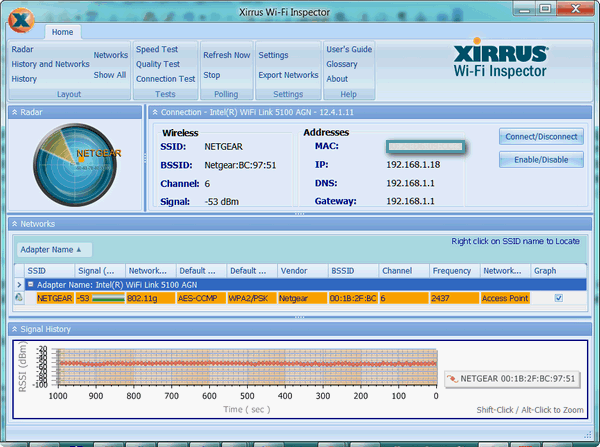Viewport: 600px width, 447px height.
Task: Click the SSID column header
Action: [x=50, y=271]
